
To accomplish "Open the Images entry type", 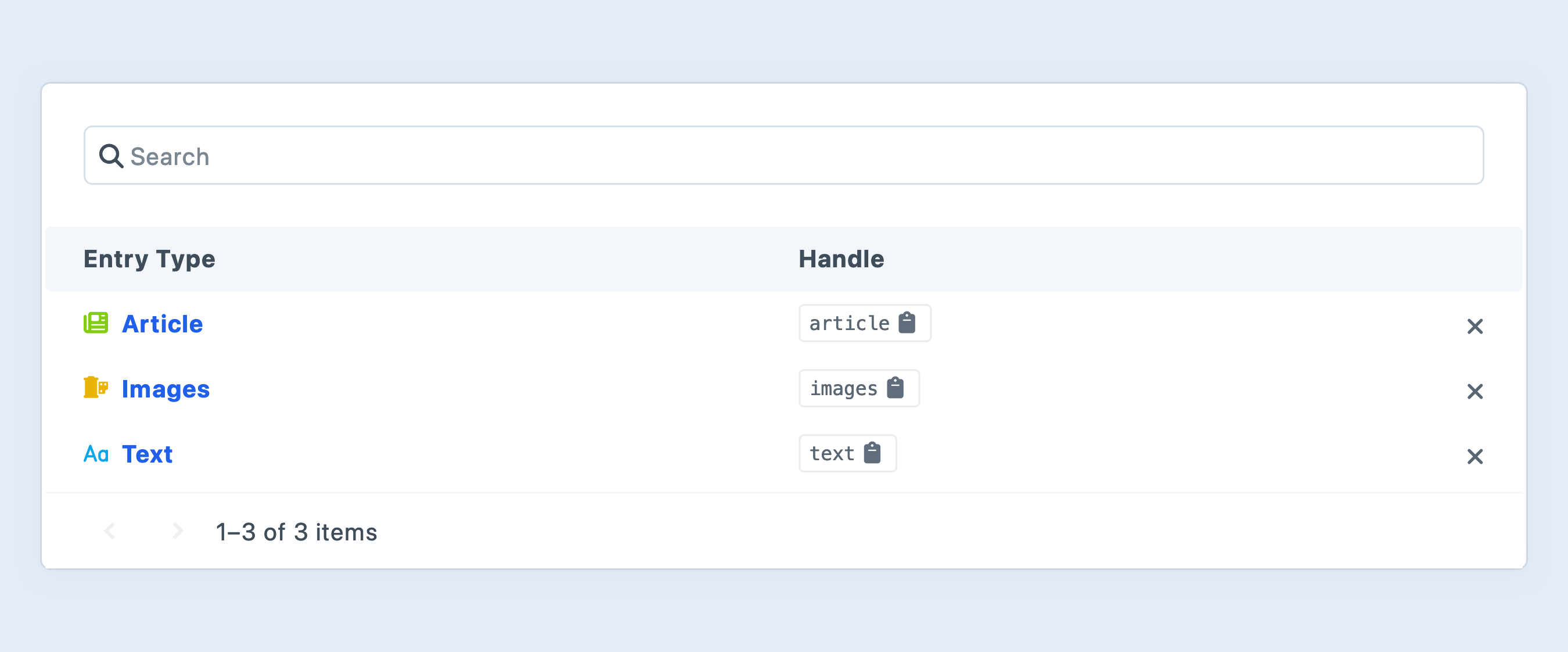I will [166, 388].
